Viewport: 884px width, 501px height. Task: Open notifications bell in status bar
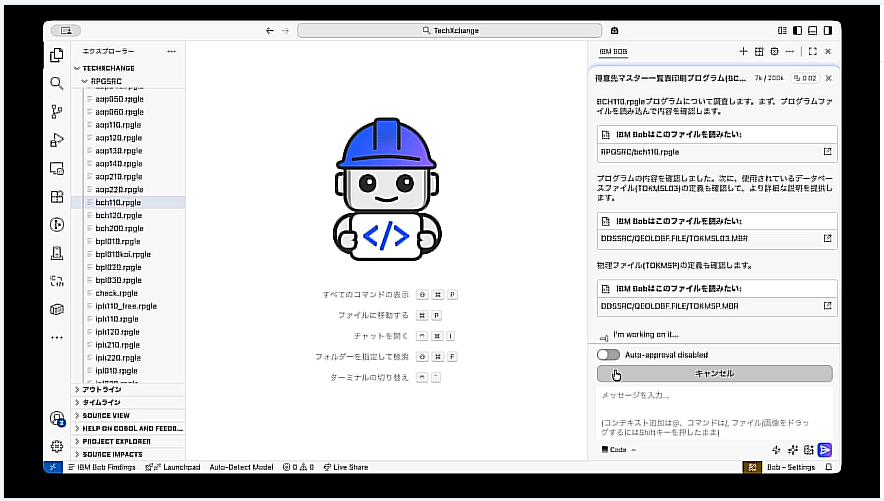click(828, 467)
